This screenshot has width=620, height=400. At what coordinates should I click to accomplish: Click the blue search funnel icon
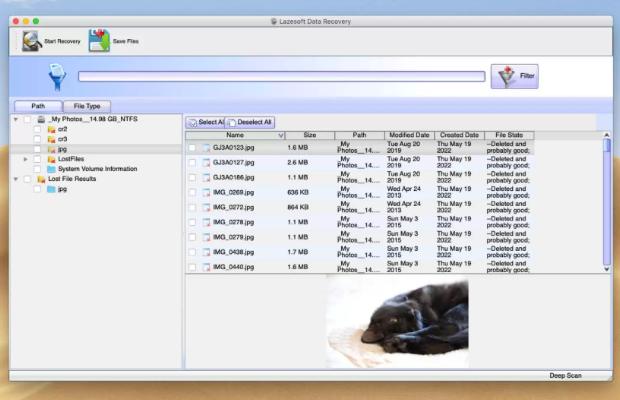tap(56, 78)
